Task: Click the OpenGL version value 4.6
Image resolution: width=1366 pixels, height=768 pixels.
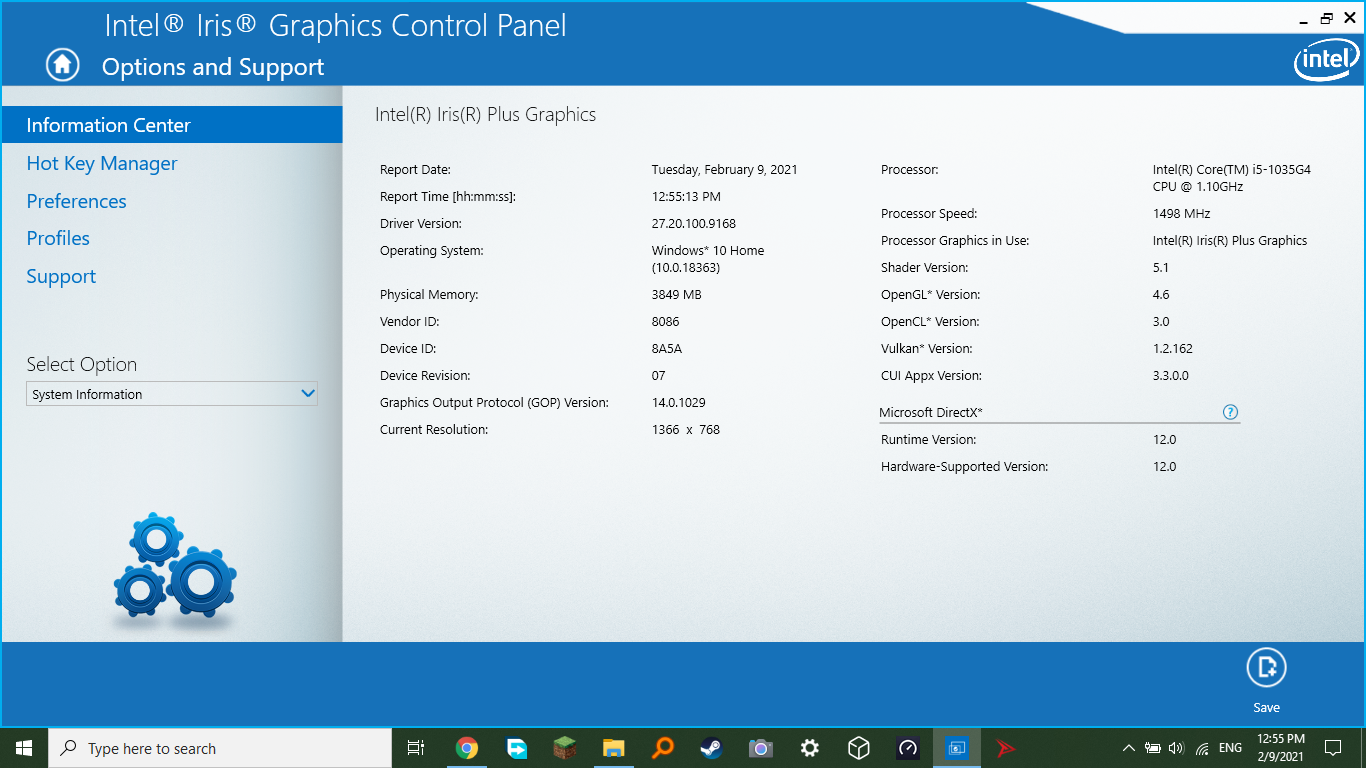Action: (x=1161, y=295)
